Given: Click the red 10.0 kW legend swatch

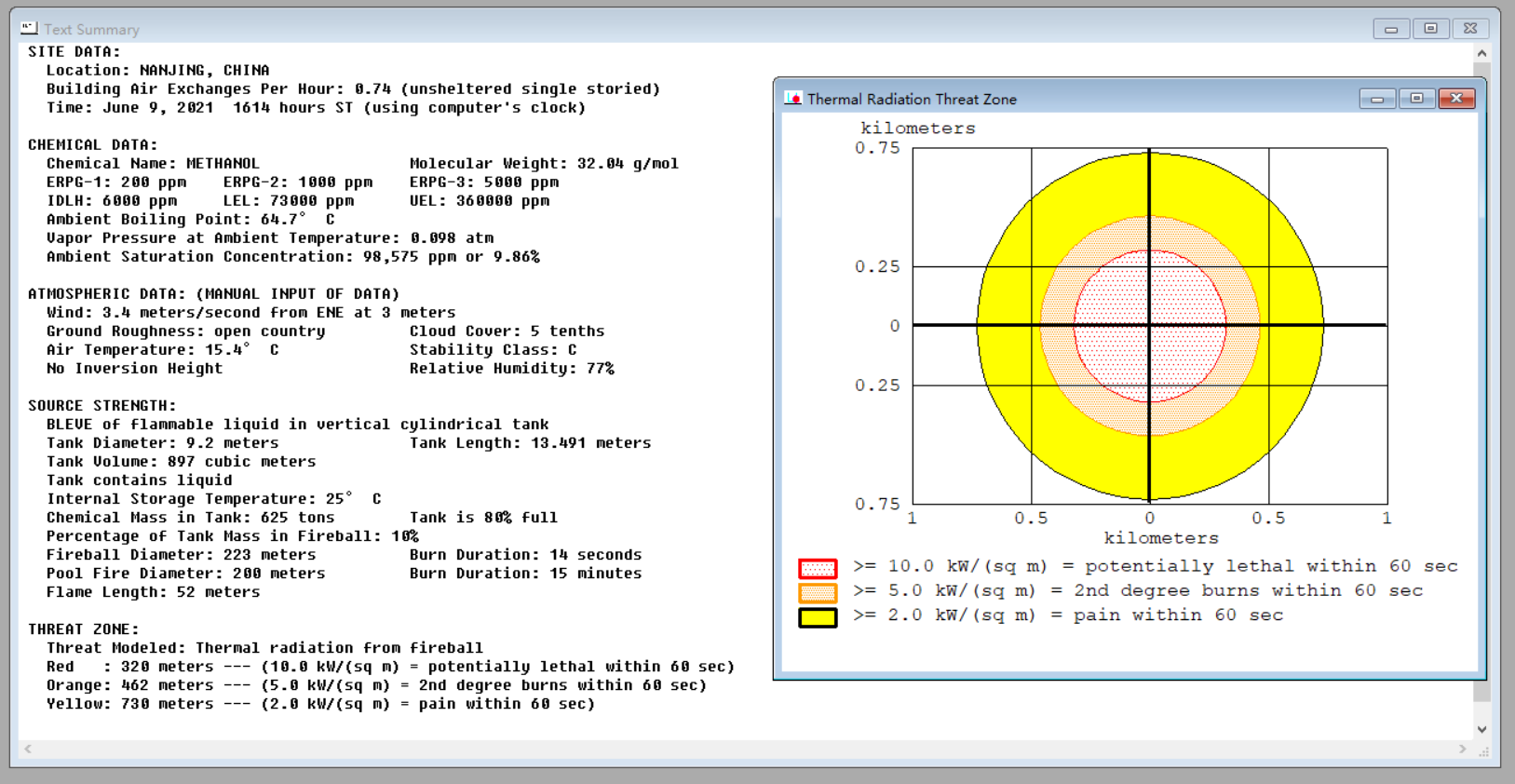Looking at the screenshot, I should (818, 568).
